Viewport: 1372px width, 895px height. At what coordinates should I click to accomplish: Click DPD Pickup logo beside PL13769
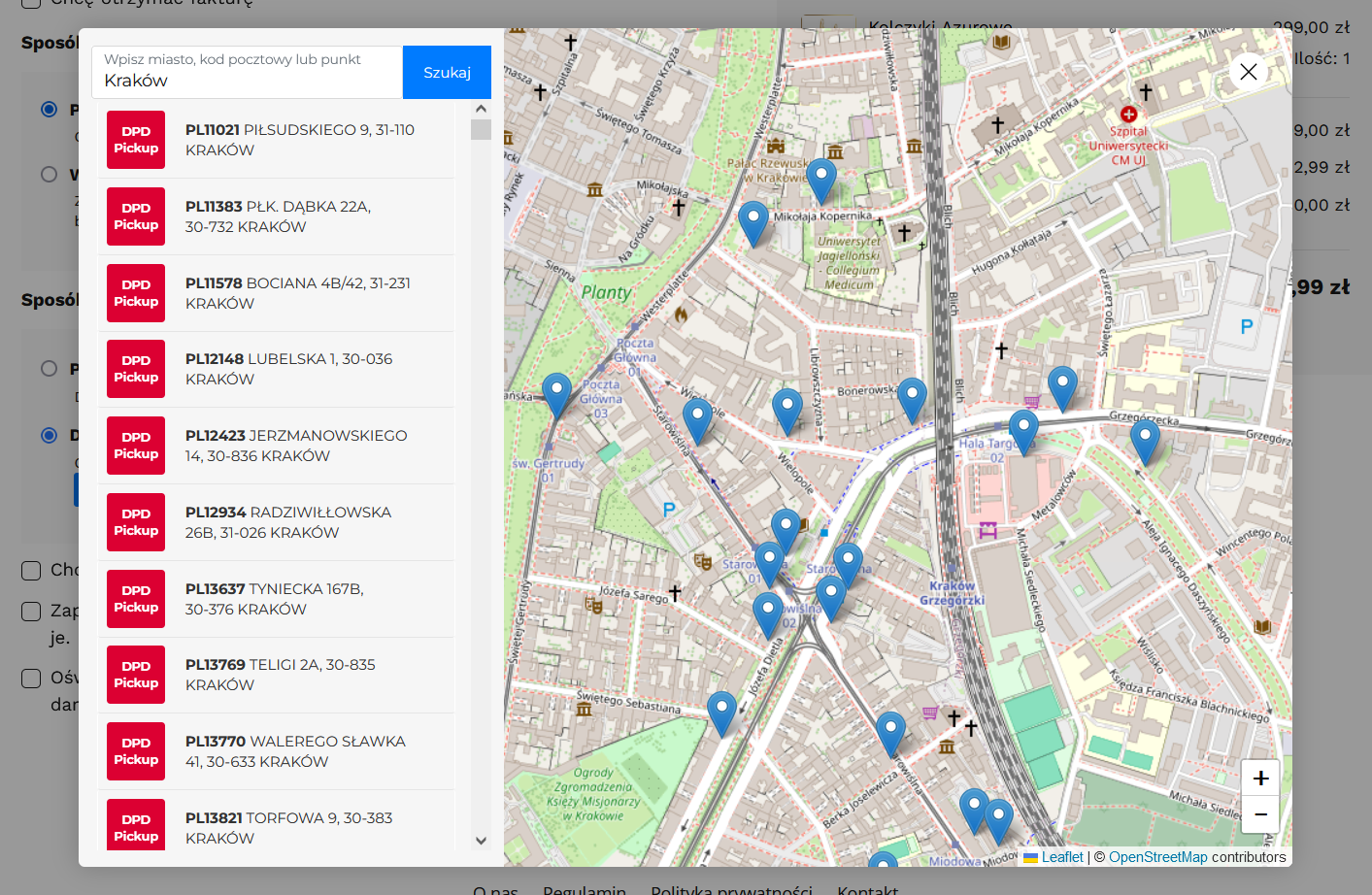(x=136, y=675)
